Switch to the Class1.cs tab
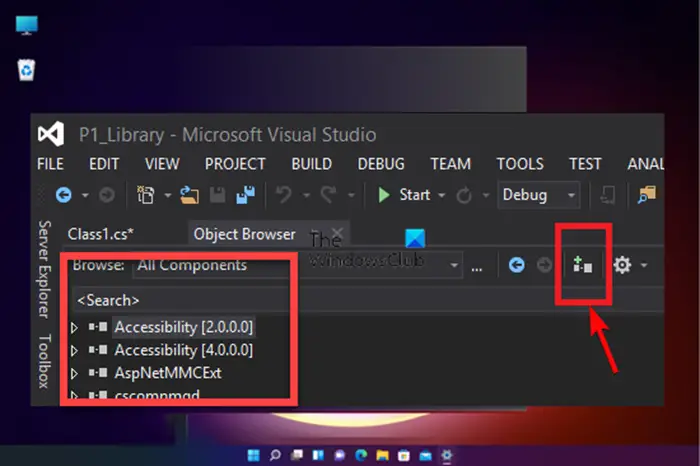 tap(100, 234)
